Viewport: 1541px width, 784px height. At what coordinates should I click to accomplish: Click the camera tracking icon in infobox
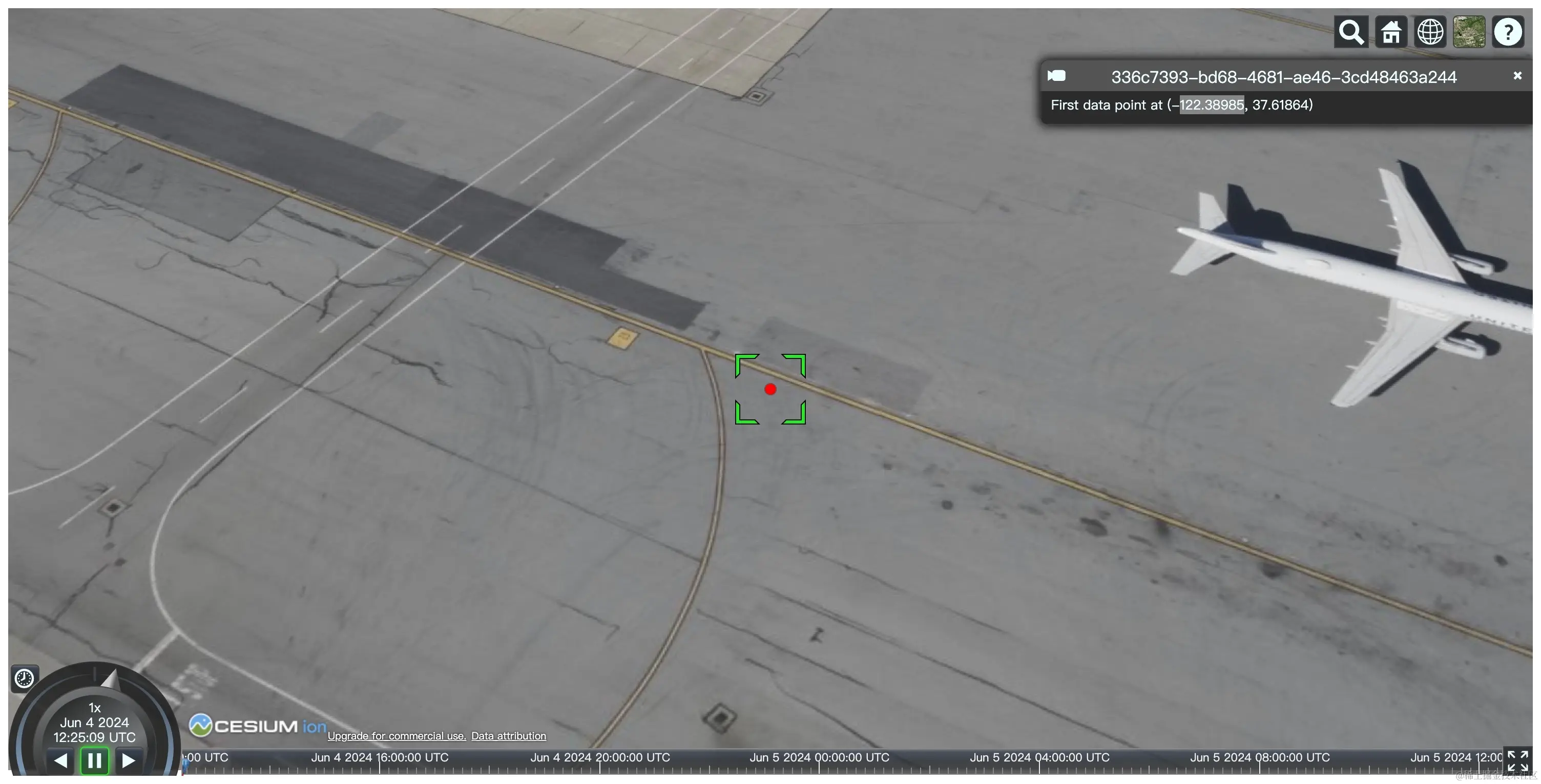[1056, 76]
